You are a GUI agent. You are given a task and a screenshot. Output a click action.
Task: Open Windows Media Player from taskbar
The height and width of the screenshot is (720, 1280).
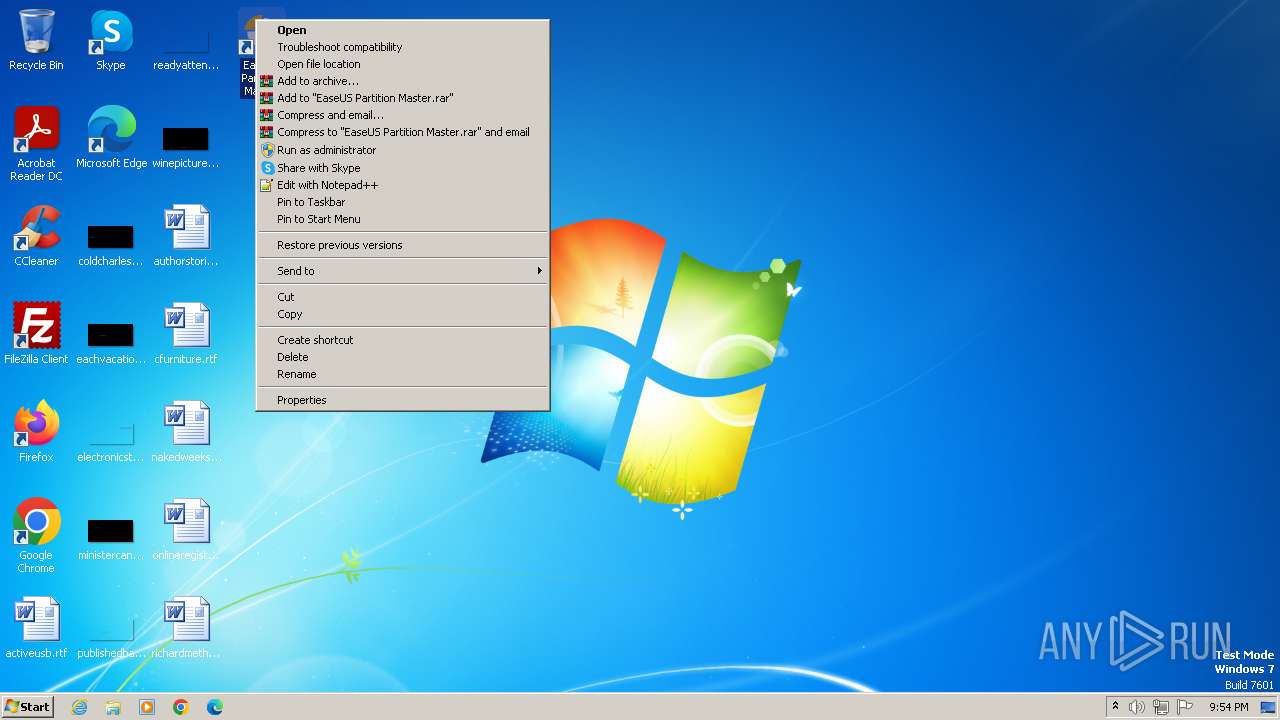click(x=147, y=707)
